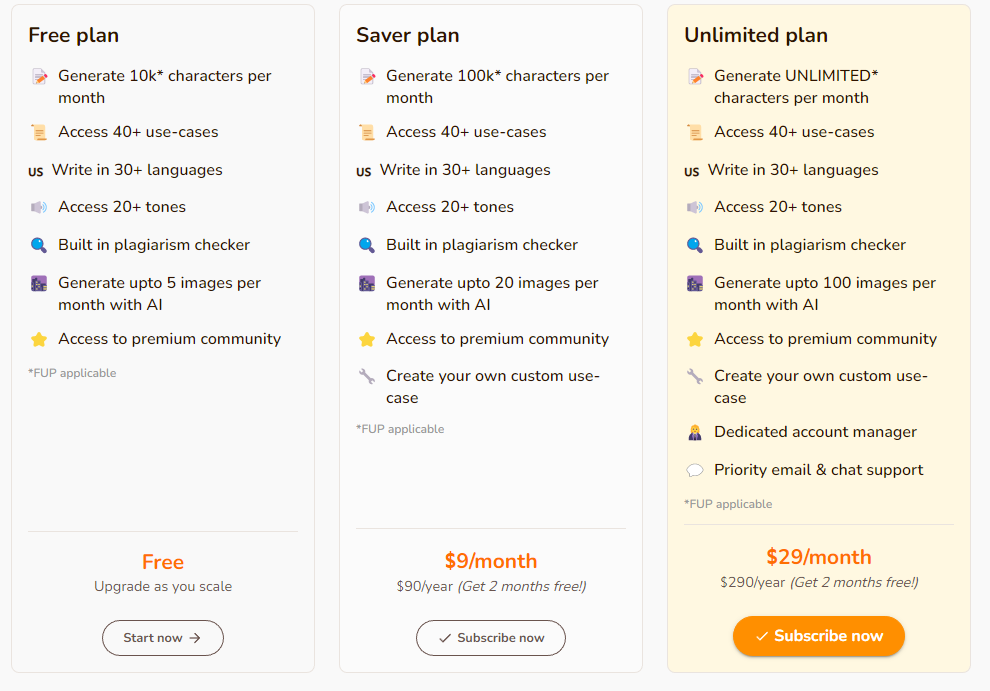The width and height of the screenshot is (990, 691).
Task: Click the scroll icon beside Saver use-cases
Action: (367, 133)
